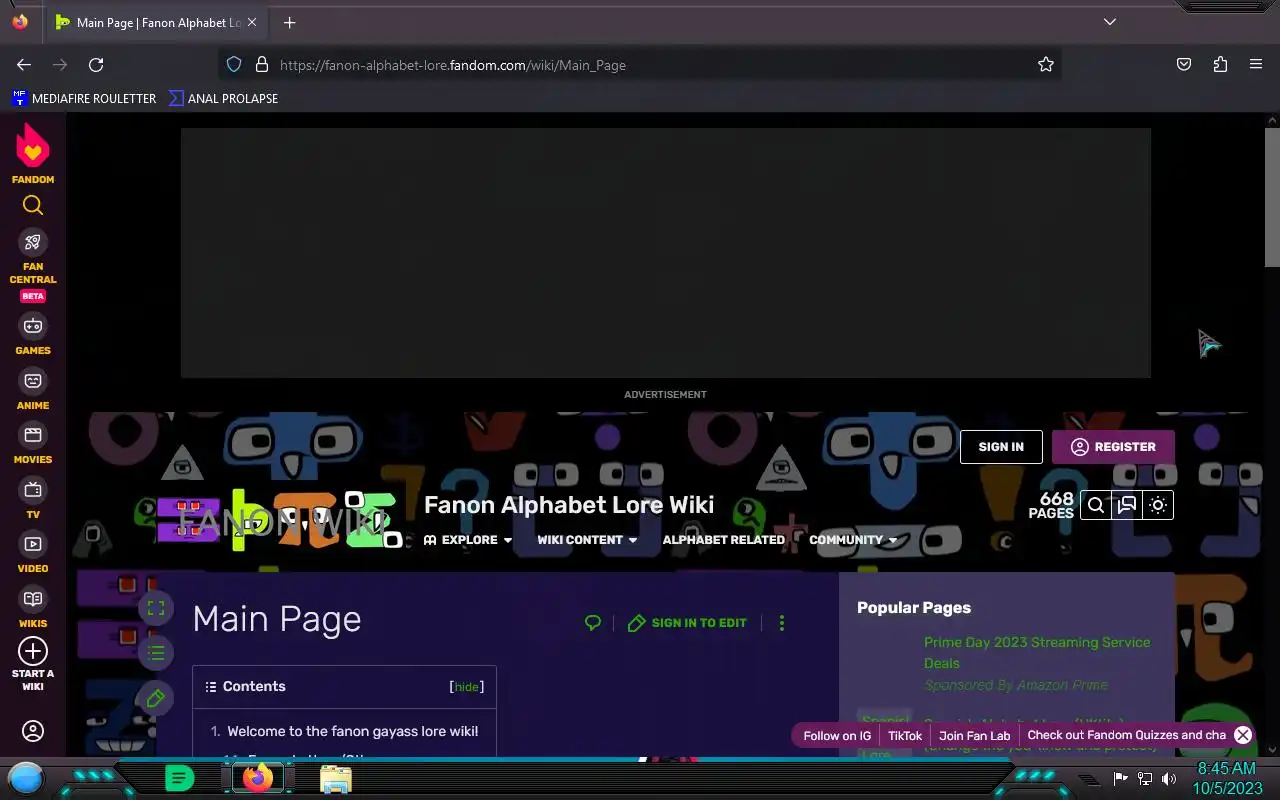This screenshot has height=800, width=1280.
Task: Expand the Community dropdown
Action: [853, 540]
